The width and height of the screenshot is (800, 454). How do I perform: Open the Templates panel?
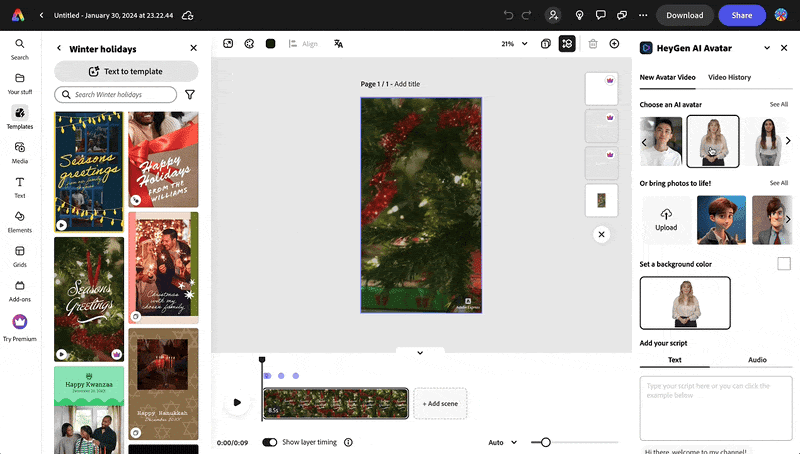pos(19,118)
